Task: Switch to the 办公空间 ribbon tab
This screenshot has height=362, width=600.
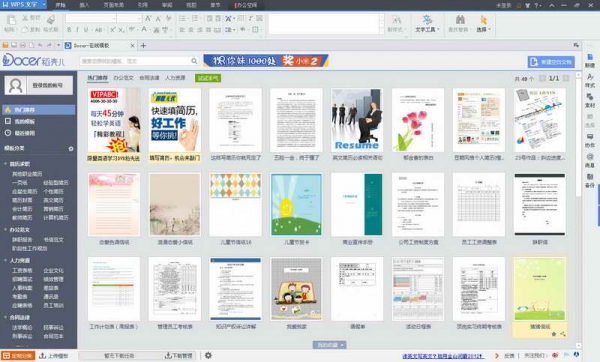Action: point(246,5)
